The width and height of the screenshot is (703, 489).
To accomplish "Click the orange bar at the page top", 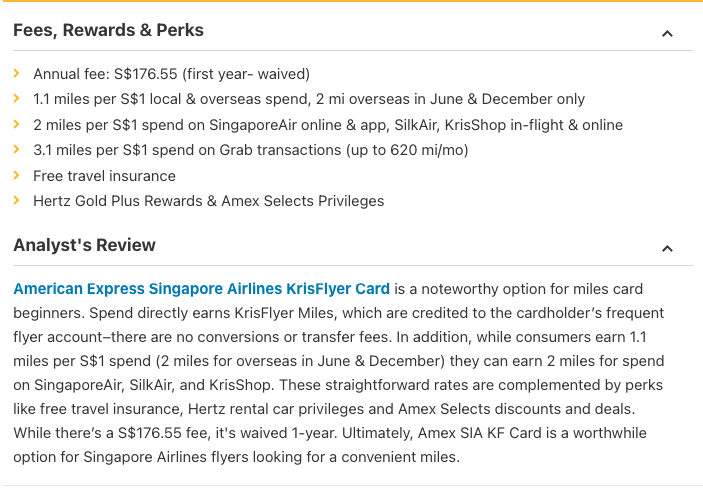I will (351, 1).
